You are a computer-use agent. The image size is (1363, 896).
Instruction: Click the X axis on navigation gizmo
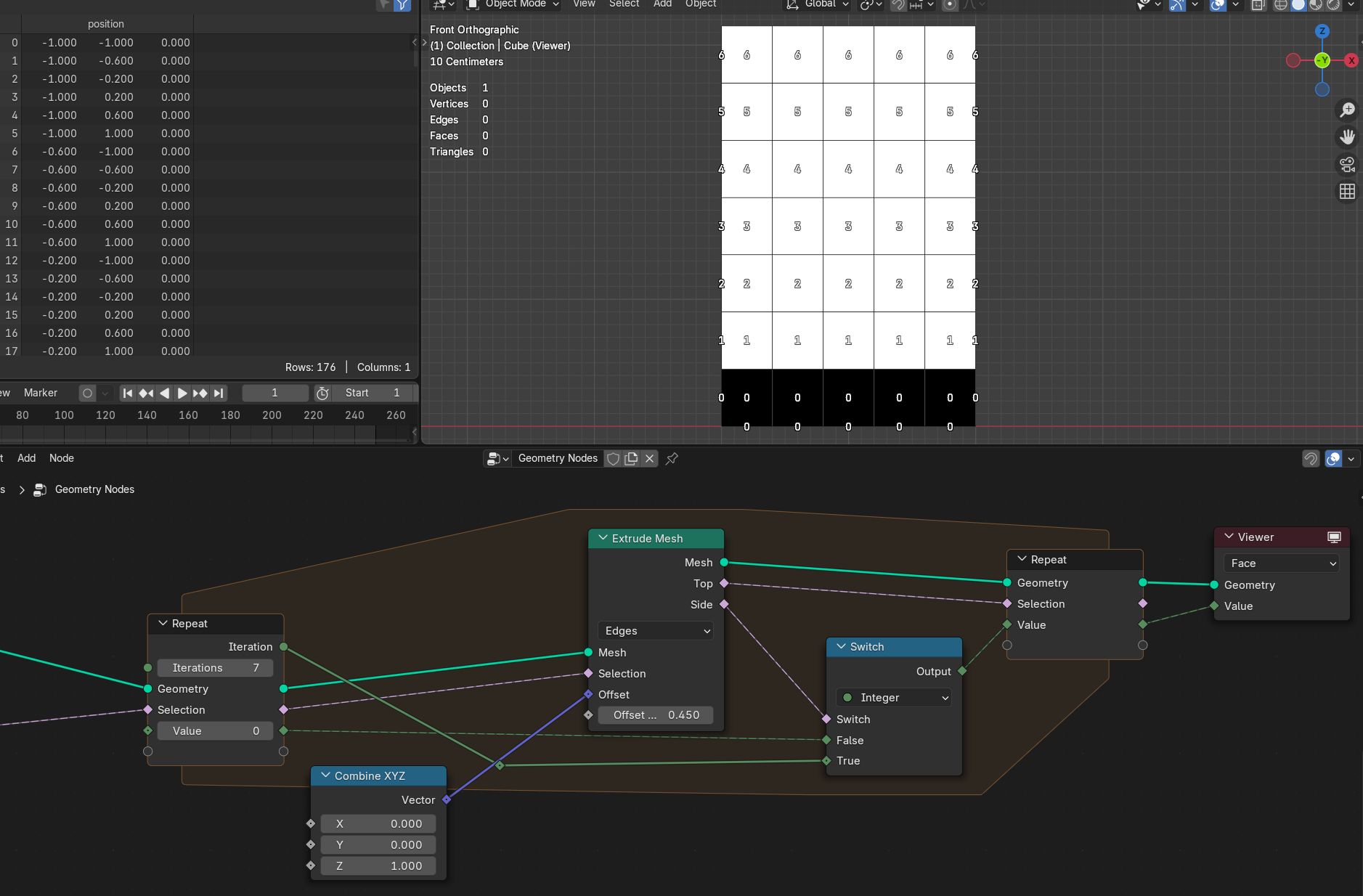click(1351, 60)
